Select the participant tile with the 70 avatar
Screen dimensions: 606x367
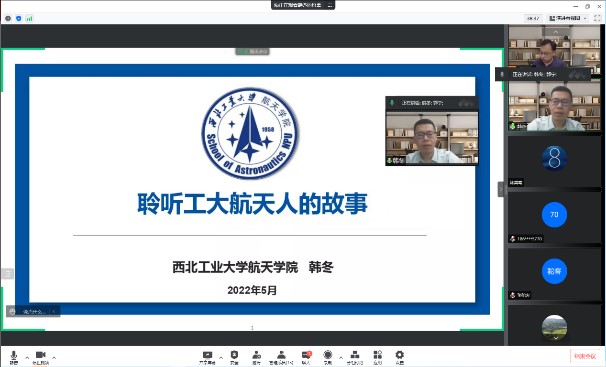555,218
